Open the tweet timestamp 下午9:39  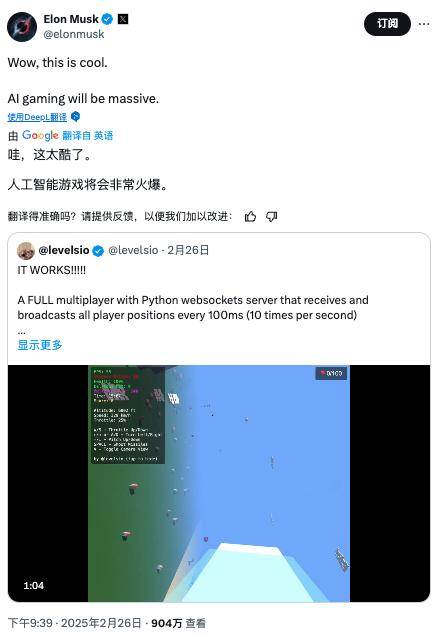30,623
